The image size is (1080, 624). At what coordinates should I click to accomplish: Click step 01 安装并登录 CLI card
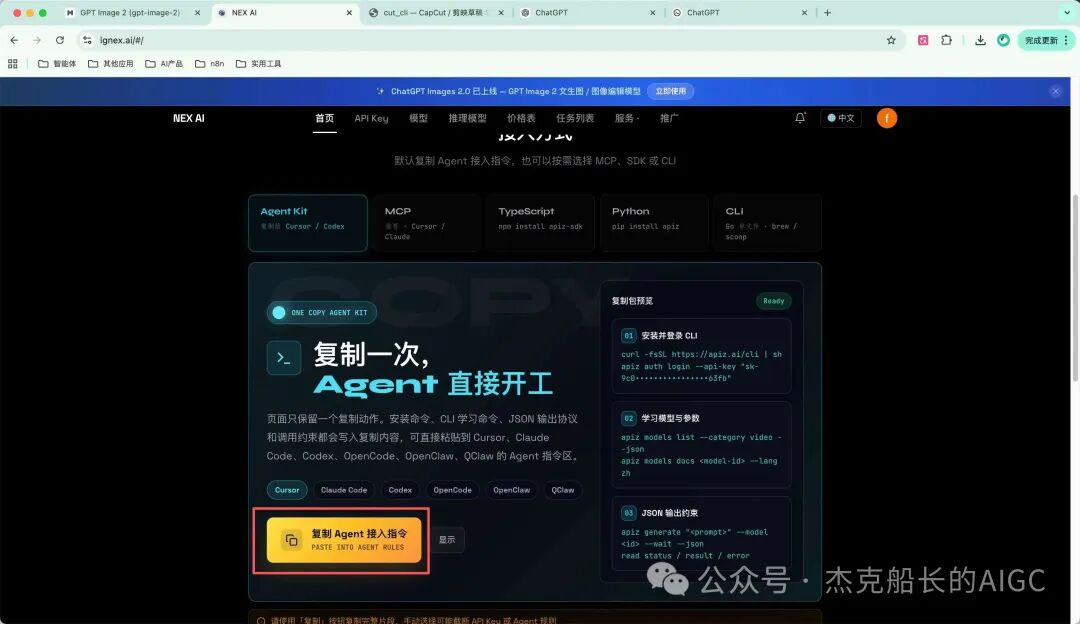tap(701, 356)
